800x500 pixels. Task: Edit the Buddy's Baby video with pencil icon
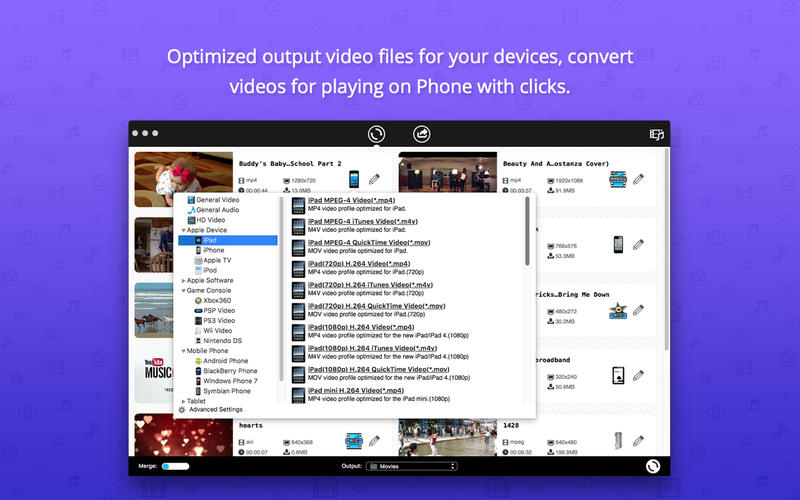[374, 179]
